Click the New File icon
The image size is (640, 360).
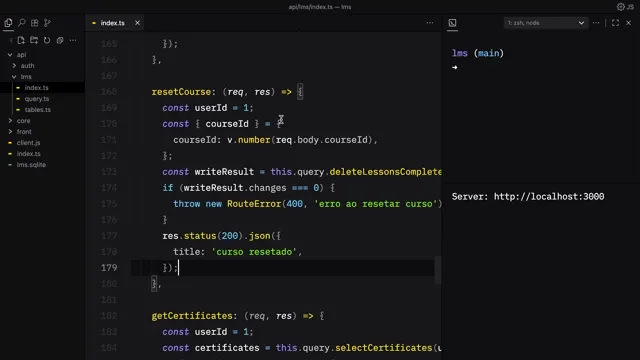click(21, 40)
